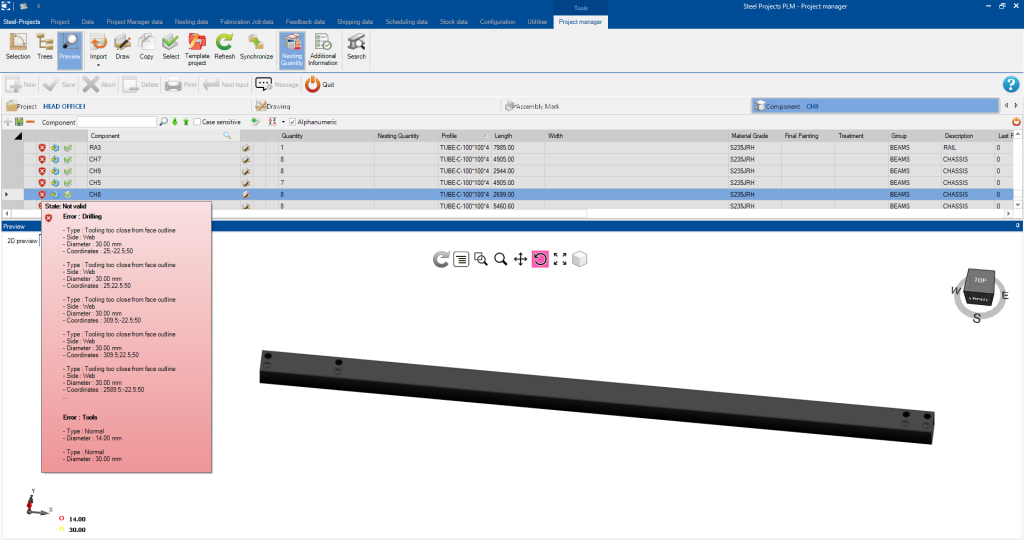Viewport: 1024px width, 540px height.
Task: Click the fit-to-screen icon in preview
Action: tap(560, 259)
